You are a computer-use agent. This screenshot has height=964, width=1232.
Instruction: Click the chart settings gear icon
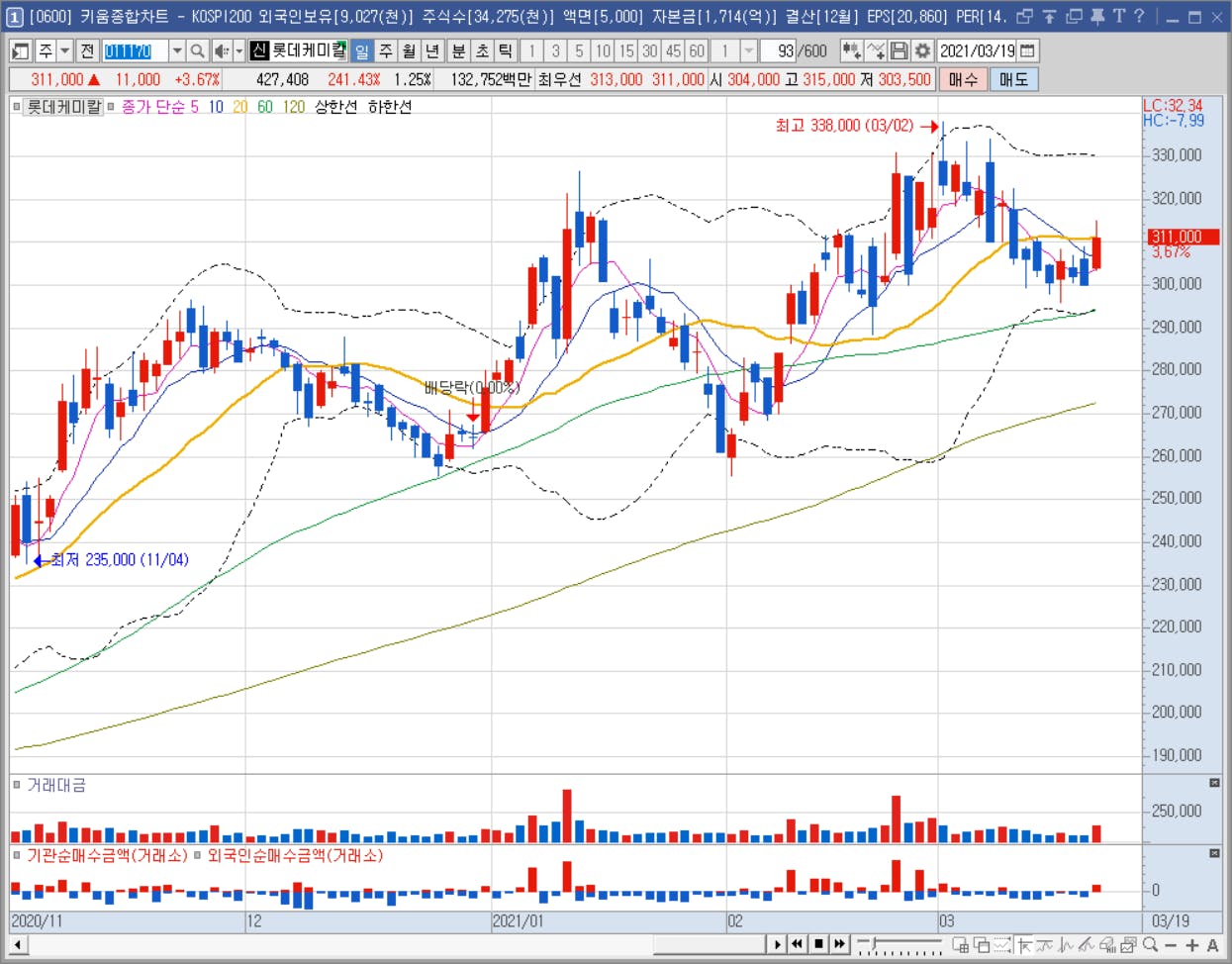tap(922, 50)
